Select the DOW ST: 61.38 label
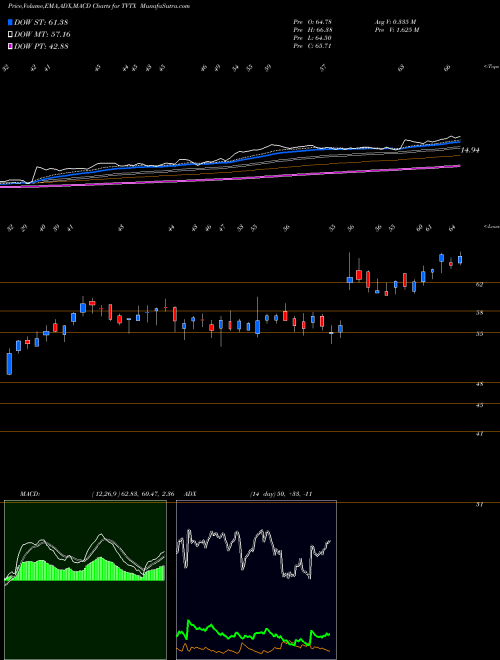 click(41, 22)
